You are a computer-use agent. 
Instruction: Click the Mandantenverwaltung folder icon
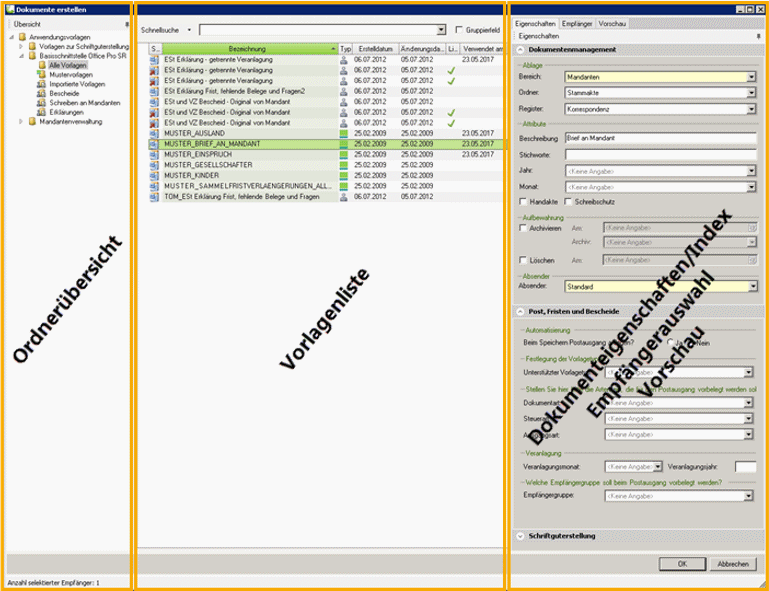32,121
